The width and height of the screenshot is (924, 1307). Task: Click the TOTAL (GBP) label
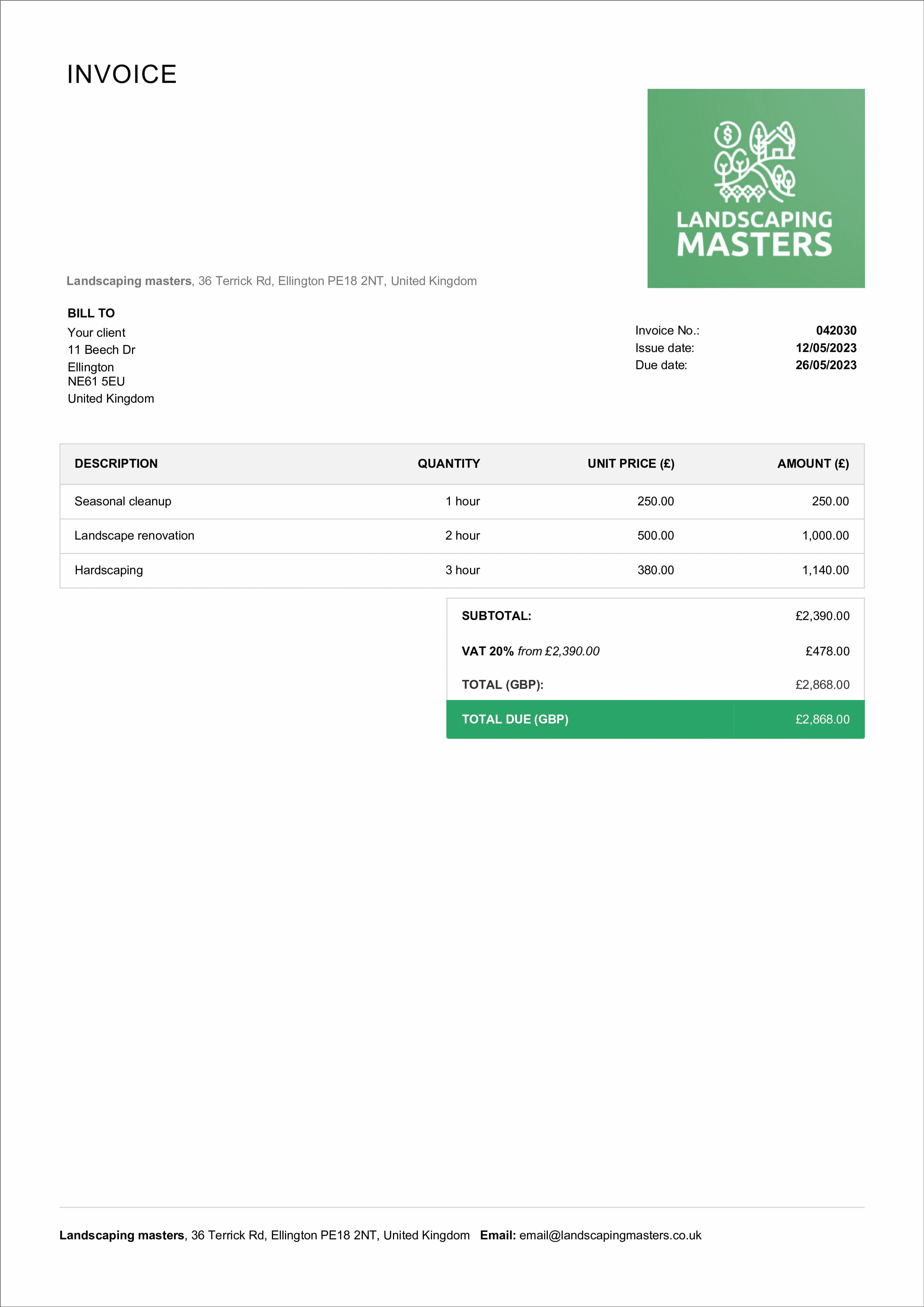click(x=503, y=685)
